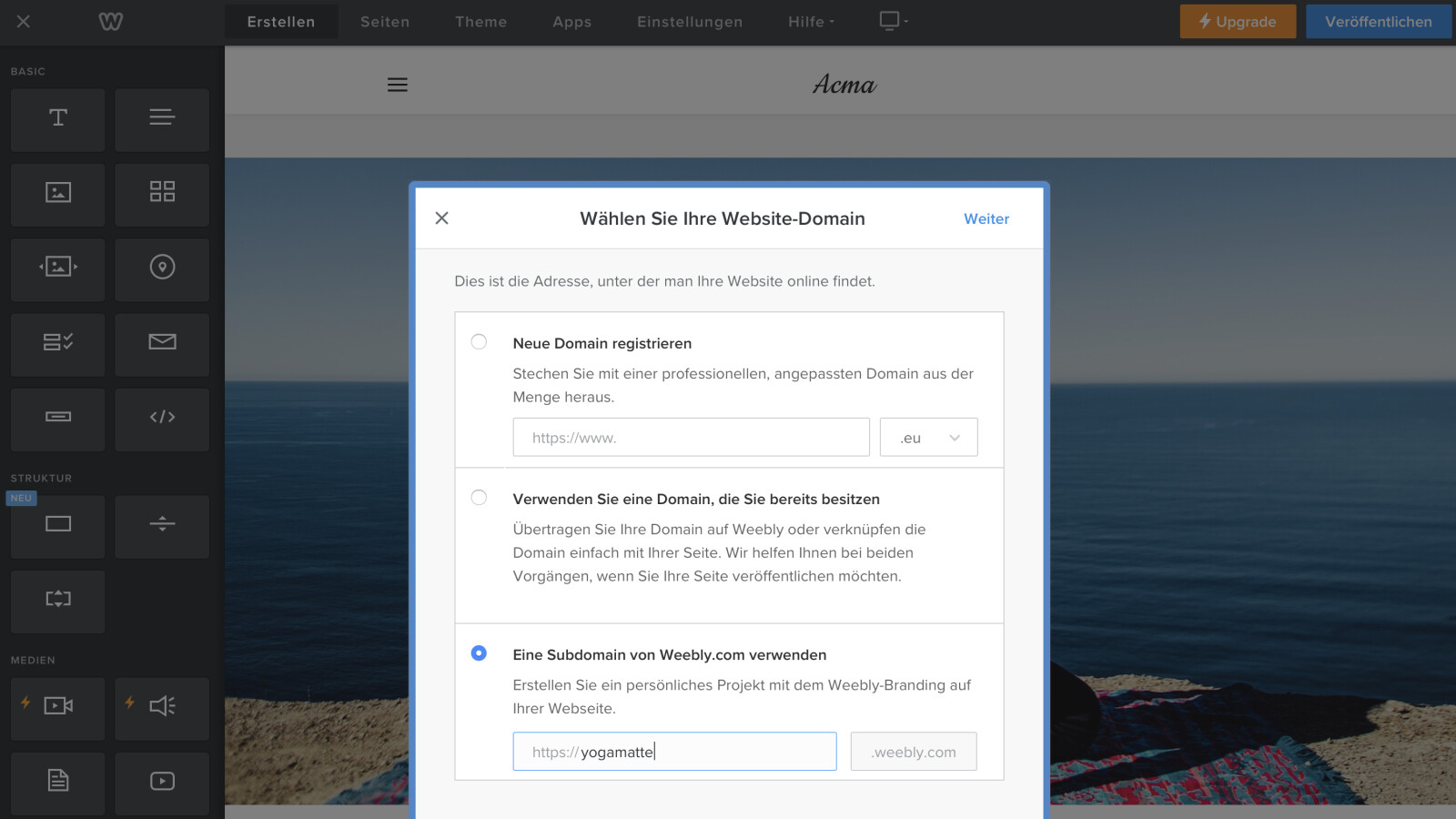This screenshot has height=819, width=1456.
Task: Switch to the Seiten tab
Action: pyautogui.click(x=385, y=22)
